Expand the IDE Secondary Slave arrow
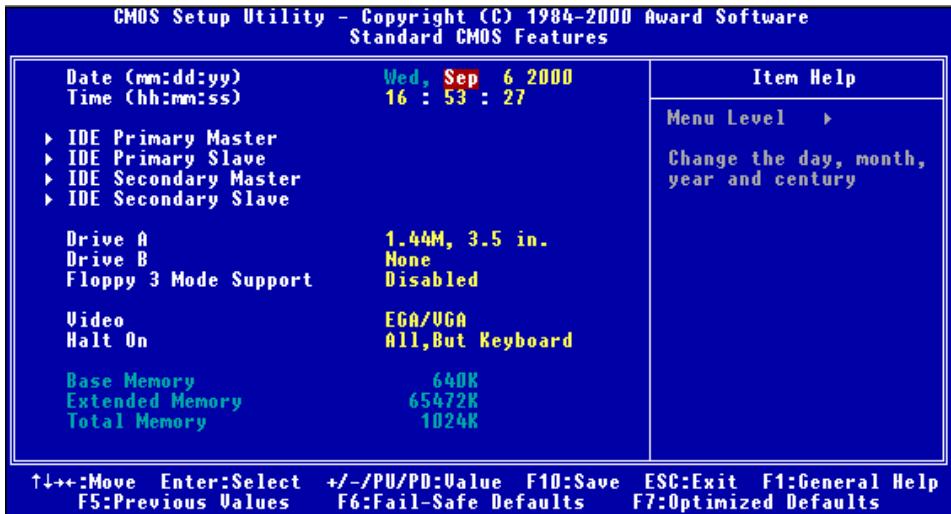This screenshot has width=951, height=514. point(49,200)
